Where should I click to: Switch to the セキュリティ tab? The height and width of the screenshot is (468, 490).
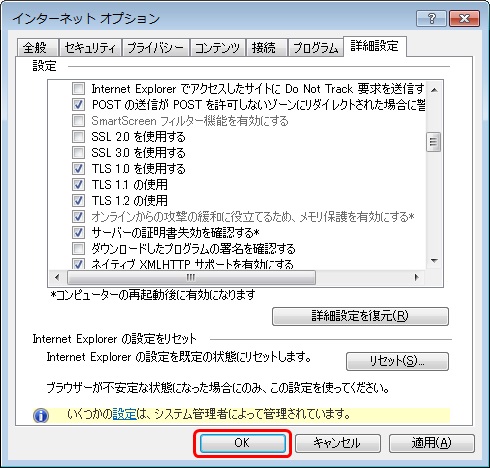90,48
